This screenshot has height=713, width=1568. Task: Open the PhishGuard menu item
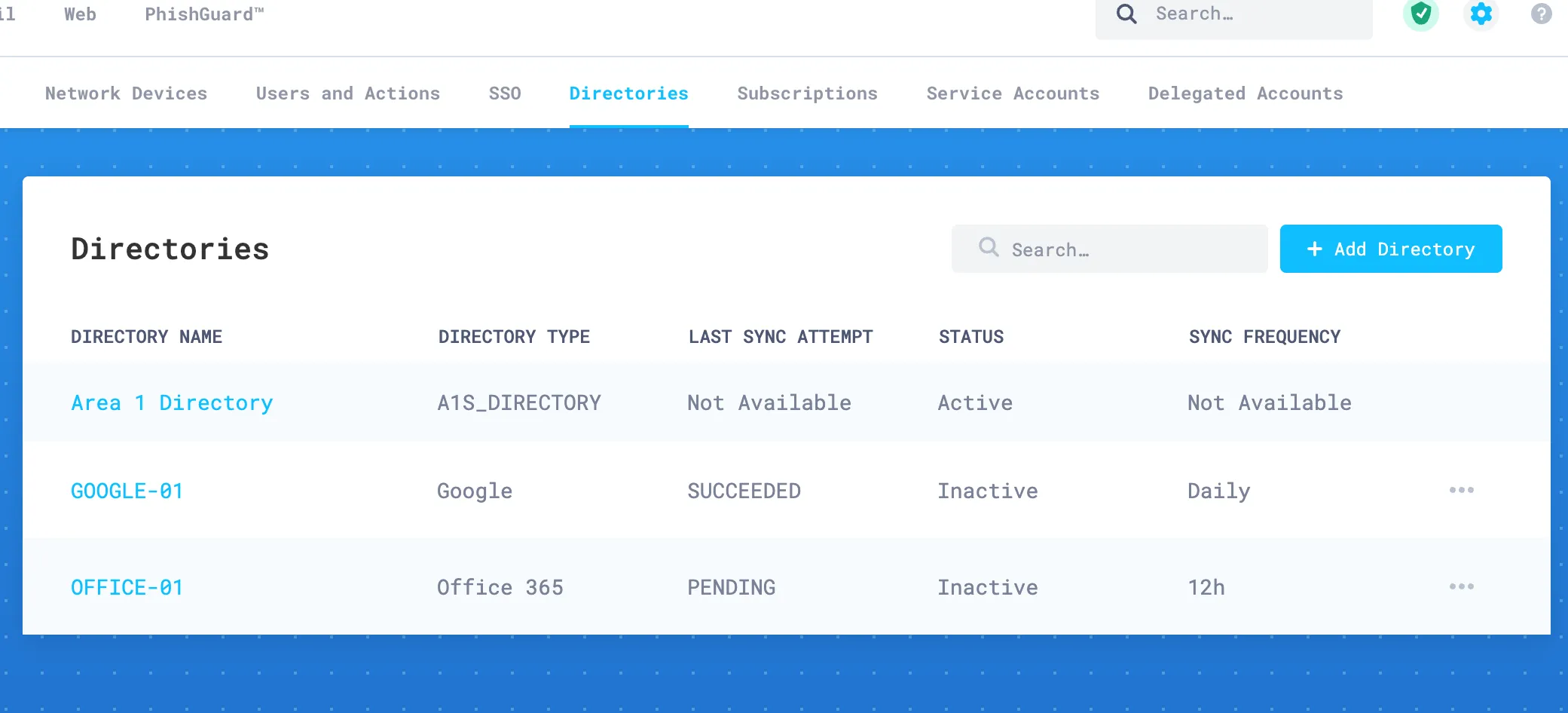[x=203, y=14]
